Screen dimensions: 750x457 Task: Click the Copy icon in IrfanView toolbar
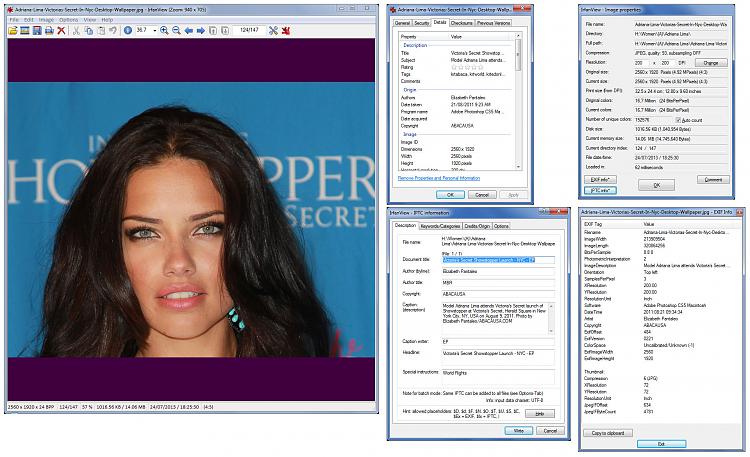(88, 31)
